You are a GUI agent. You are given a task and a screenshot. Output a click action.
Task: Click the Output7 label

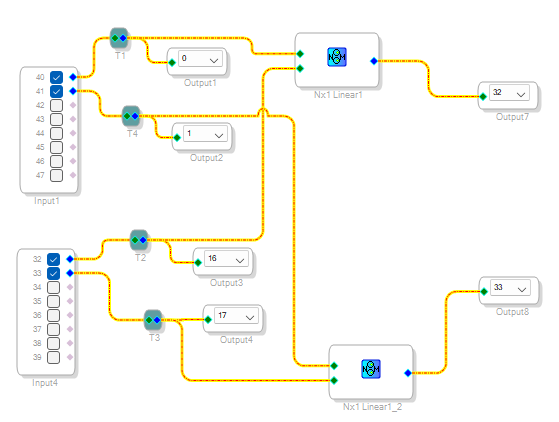tap(512, 117)
